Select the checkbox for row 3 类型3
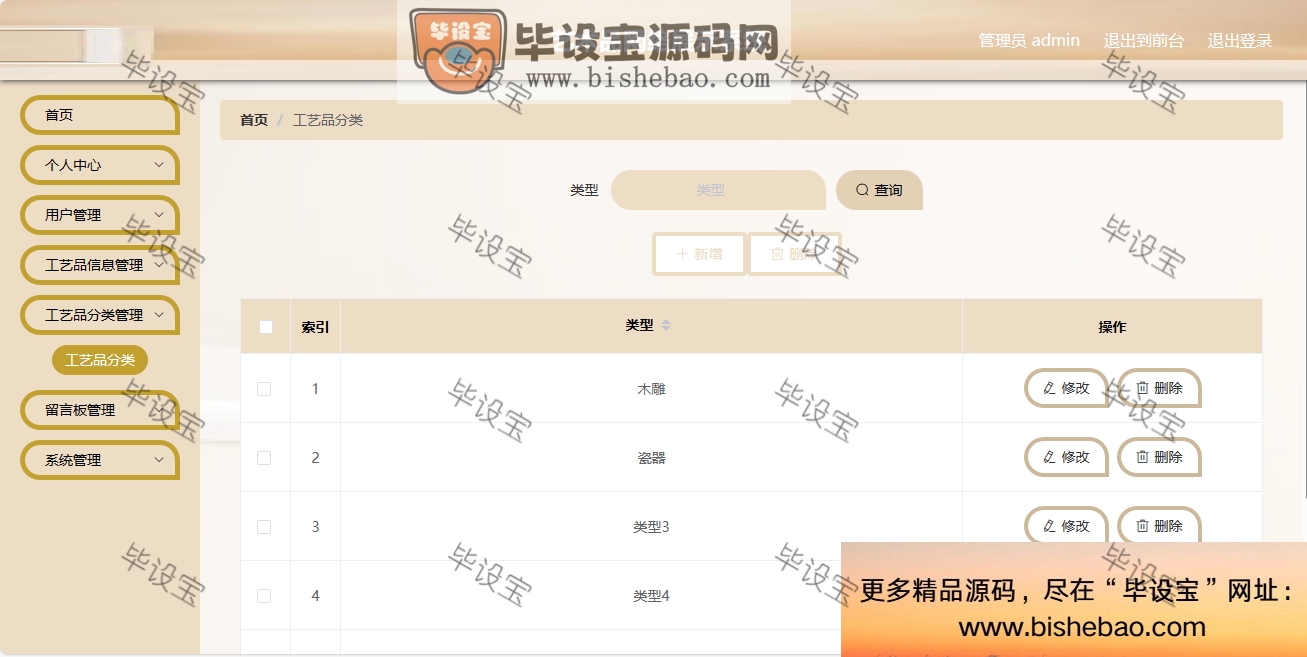The width and height of the screenshot is (1307, 657). 264,527
